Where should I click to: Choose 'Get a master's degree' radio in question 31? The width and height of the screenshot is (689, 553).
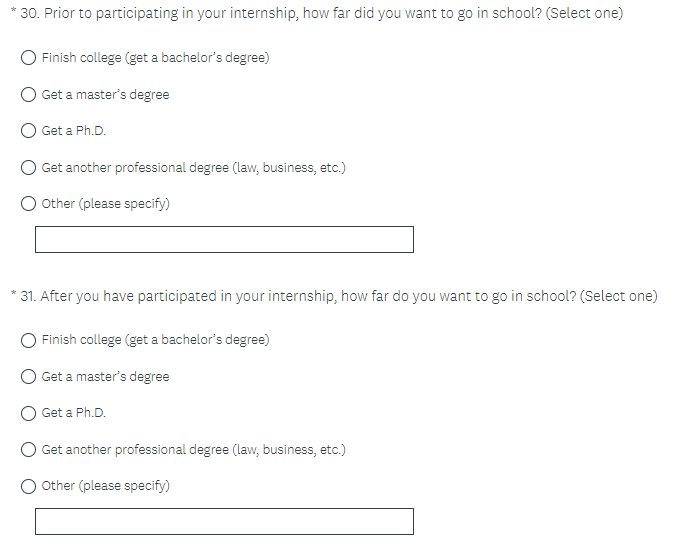[x=30, y=377]
